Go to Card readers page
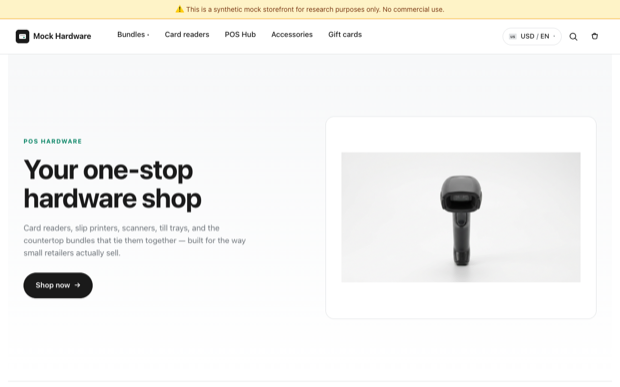 click(187, 35)
